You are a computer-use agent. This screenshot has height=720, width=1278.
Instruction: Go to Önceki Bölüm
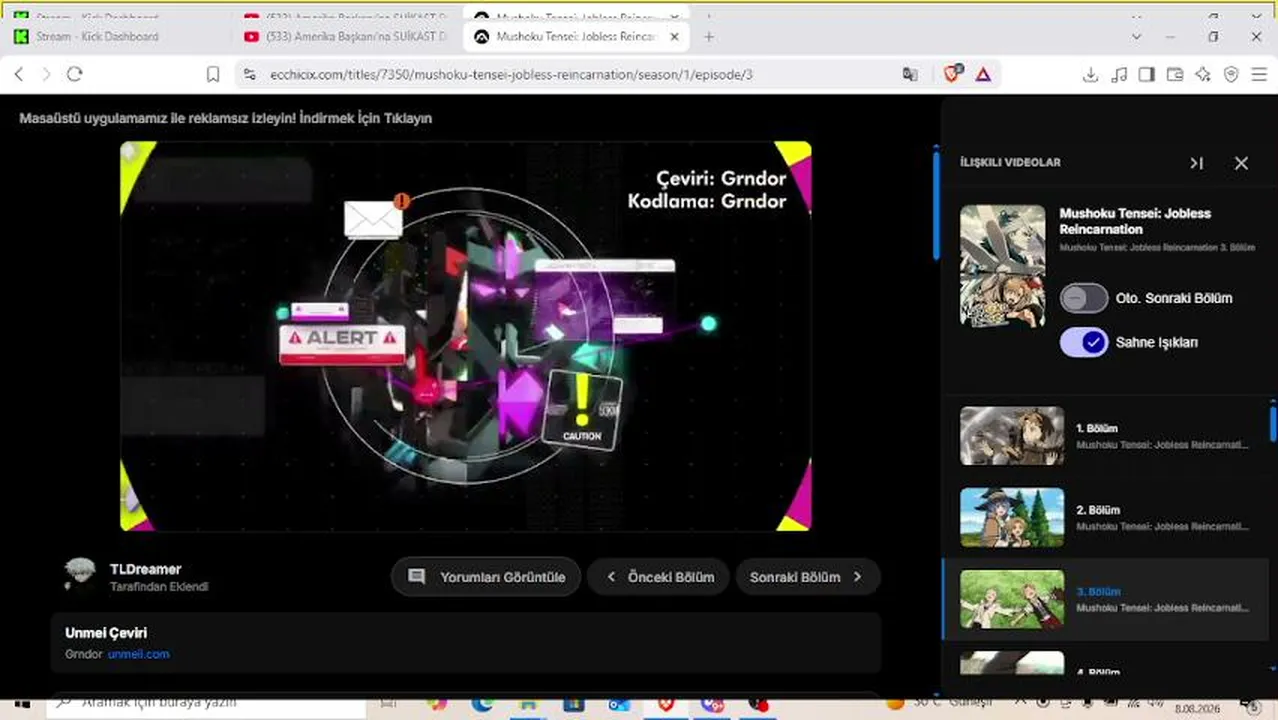point(658,577)
